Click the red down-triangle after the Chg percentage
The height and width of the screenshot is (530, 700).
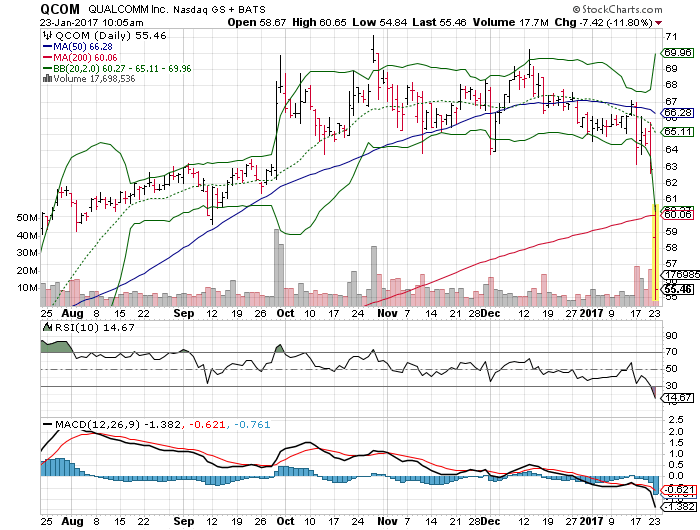(659, 23)
